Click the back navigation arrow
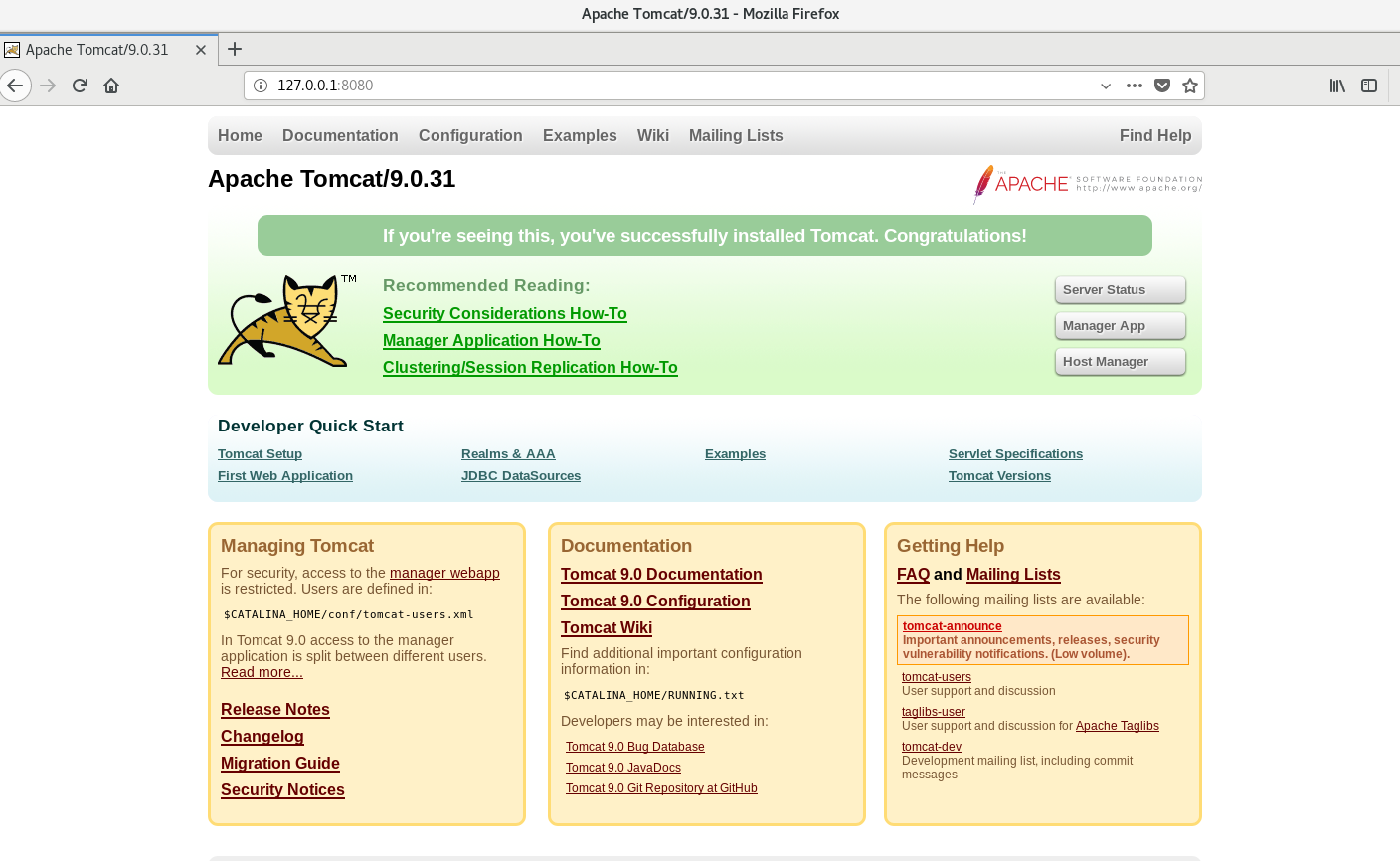The width and height of the screenshot is (1400, 861). pyautogui.click(x=15, y=86)
